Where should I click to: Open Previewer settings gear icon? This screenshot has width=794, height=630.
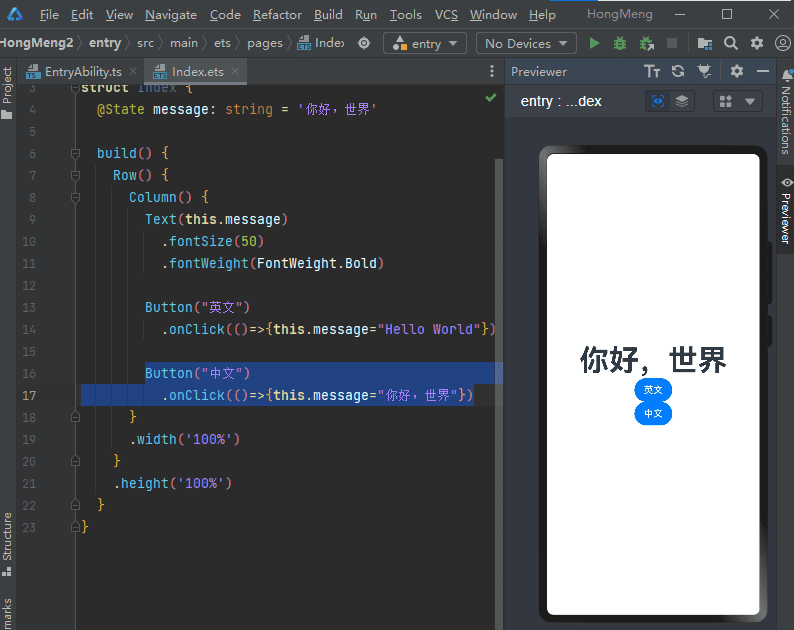pos(737,71)
